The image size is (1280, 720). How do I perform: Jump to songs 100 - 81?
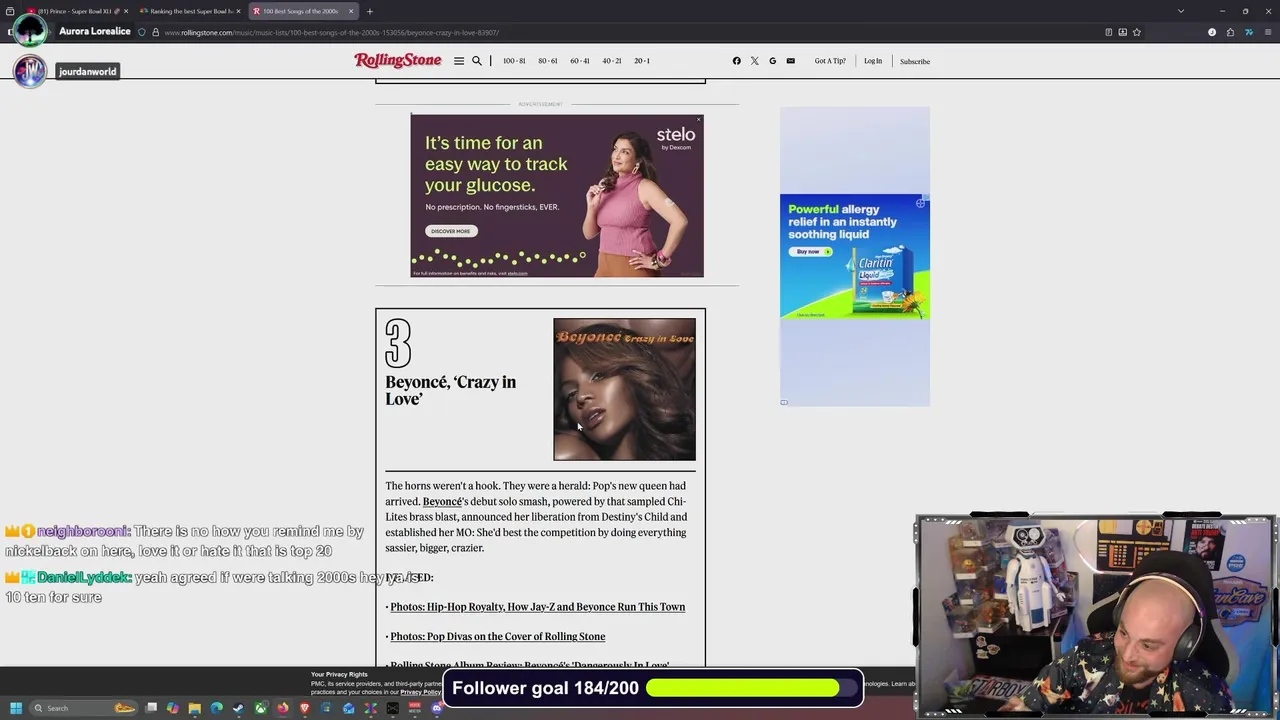click(x=514, y=61)
